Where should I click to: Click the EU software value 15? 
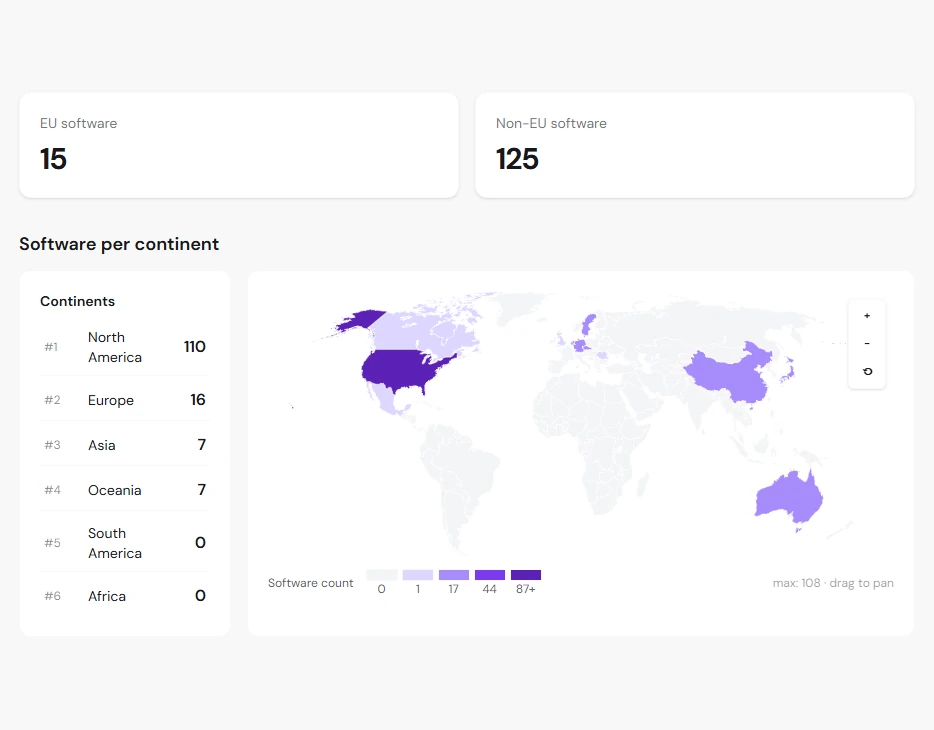point(53,159)
